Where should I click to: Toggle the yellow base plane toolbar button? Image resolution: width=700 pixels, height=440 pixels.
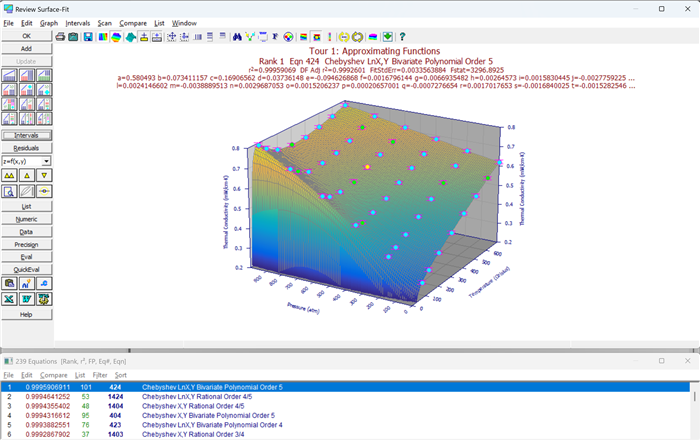(x=144, y=37)
